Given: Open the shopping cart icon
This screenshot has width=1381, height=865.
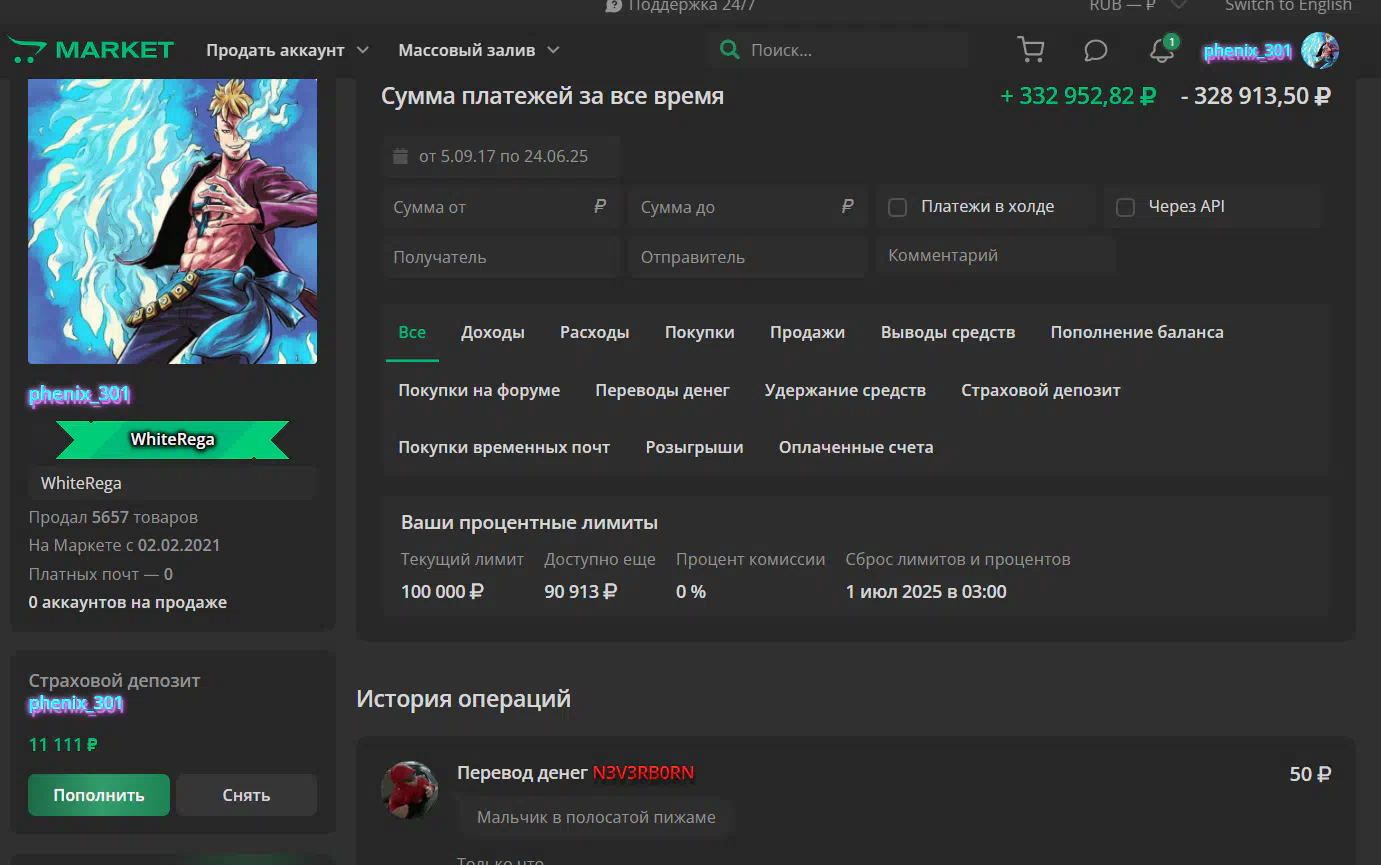Looking at the screenshot, I should [1030, 50].
